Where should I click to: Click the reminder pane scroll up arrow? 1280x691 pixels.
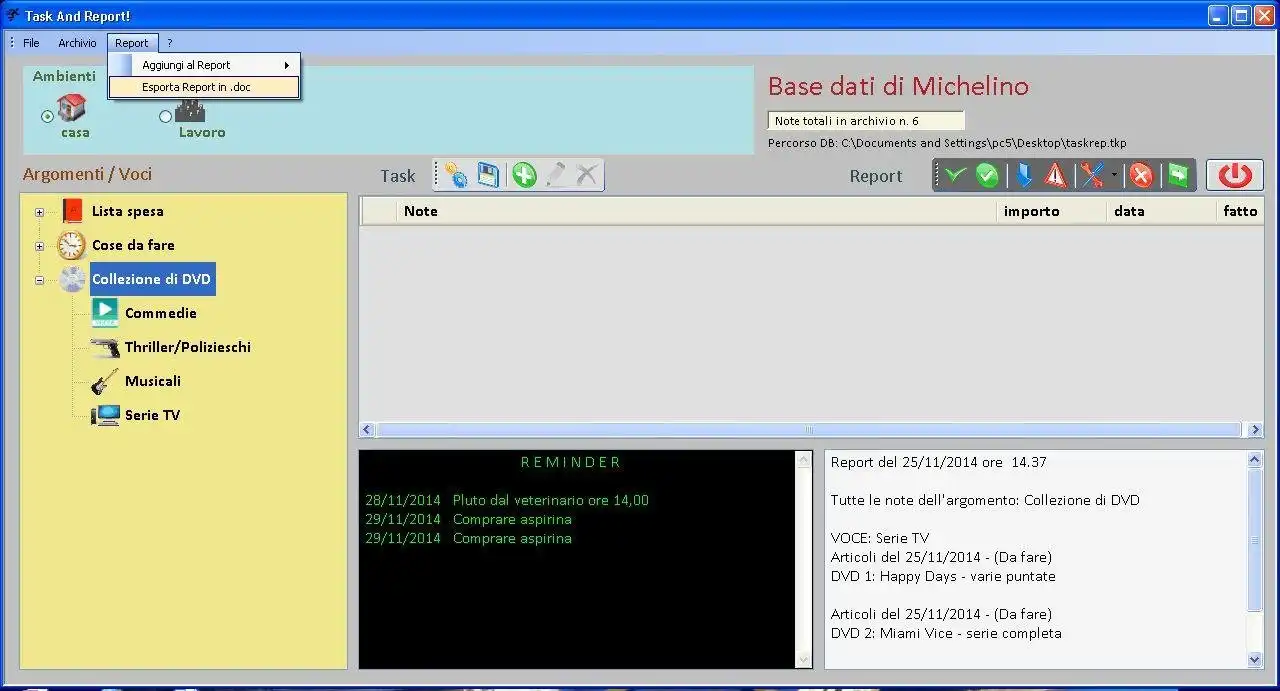point(804,459)
